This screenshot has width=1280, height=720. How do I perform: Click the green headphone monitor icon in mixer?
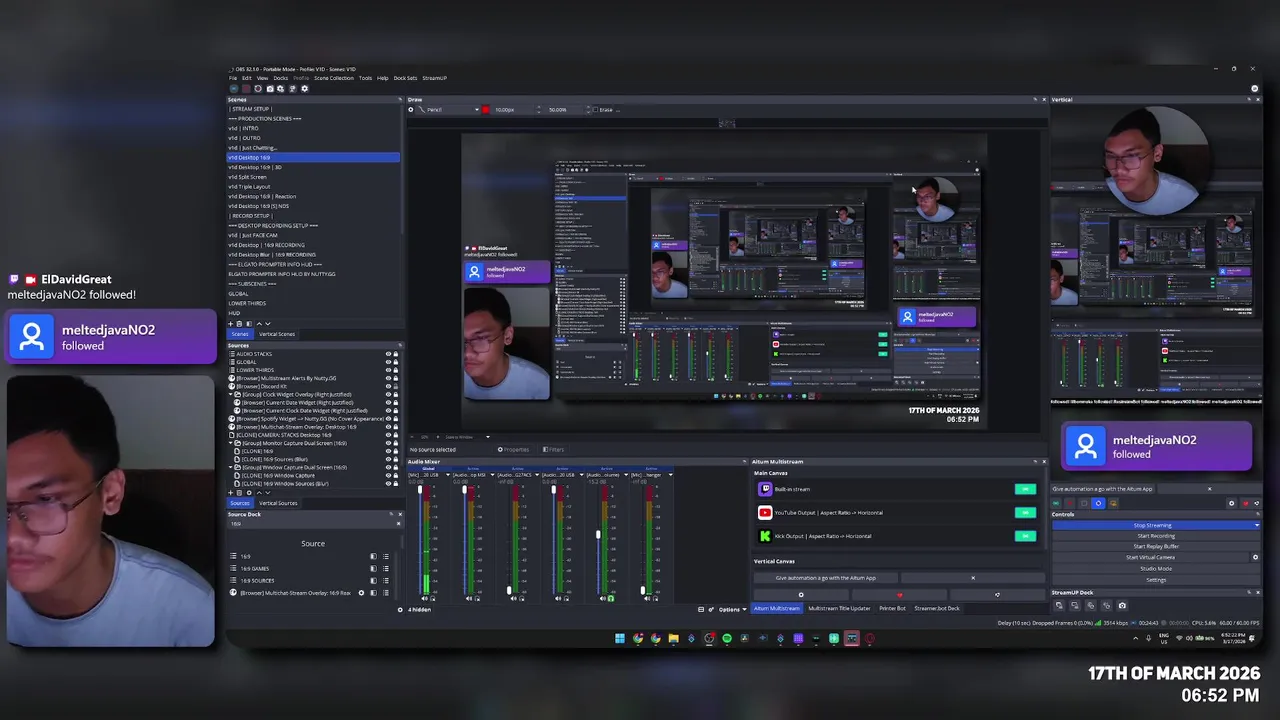point(611,598)
